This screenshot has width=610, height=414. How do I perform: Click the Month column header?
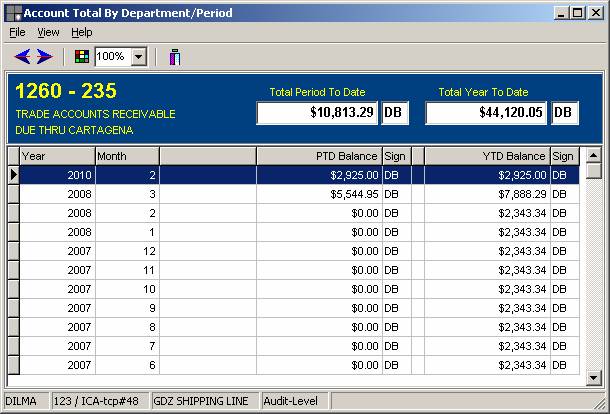(x=126, y=156)
